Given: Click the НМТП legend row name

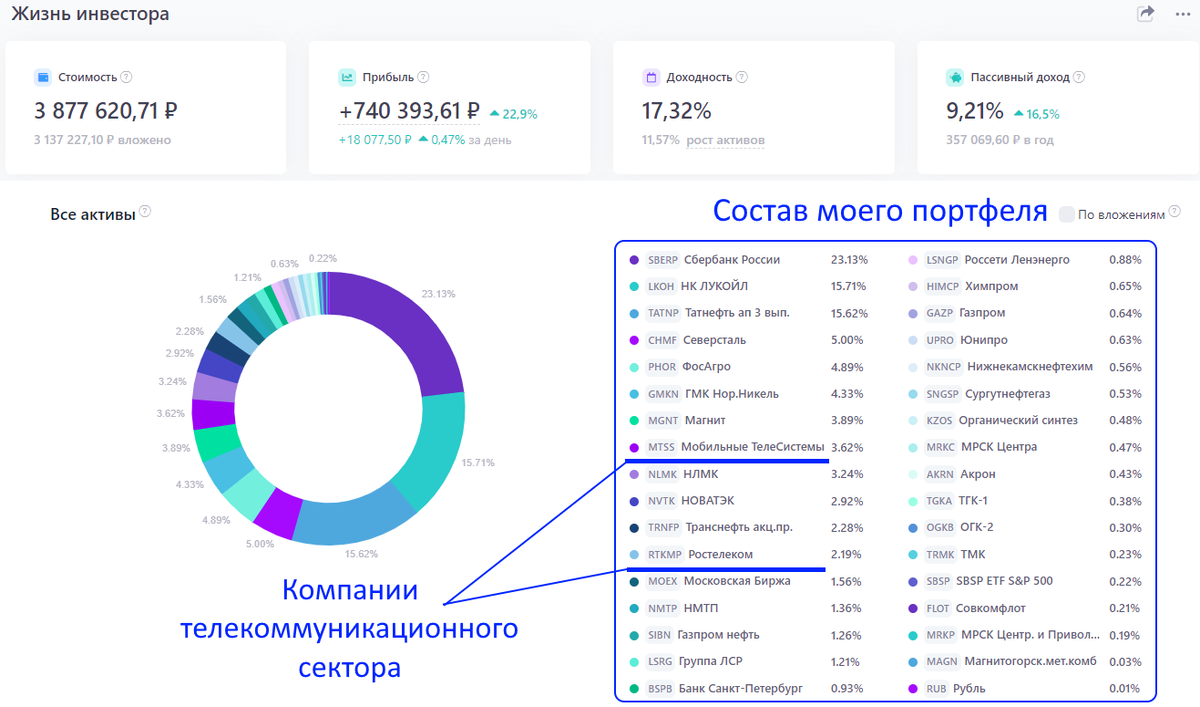Looking at the screenshot, I should click(703, 608).
